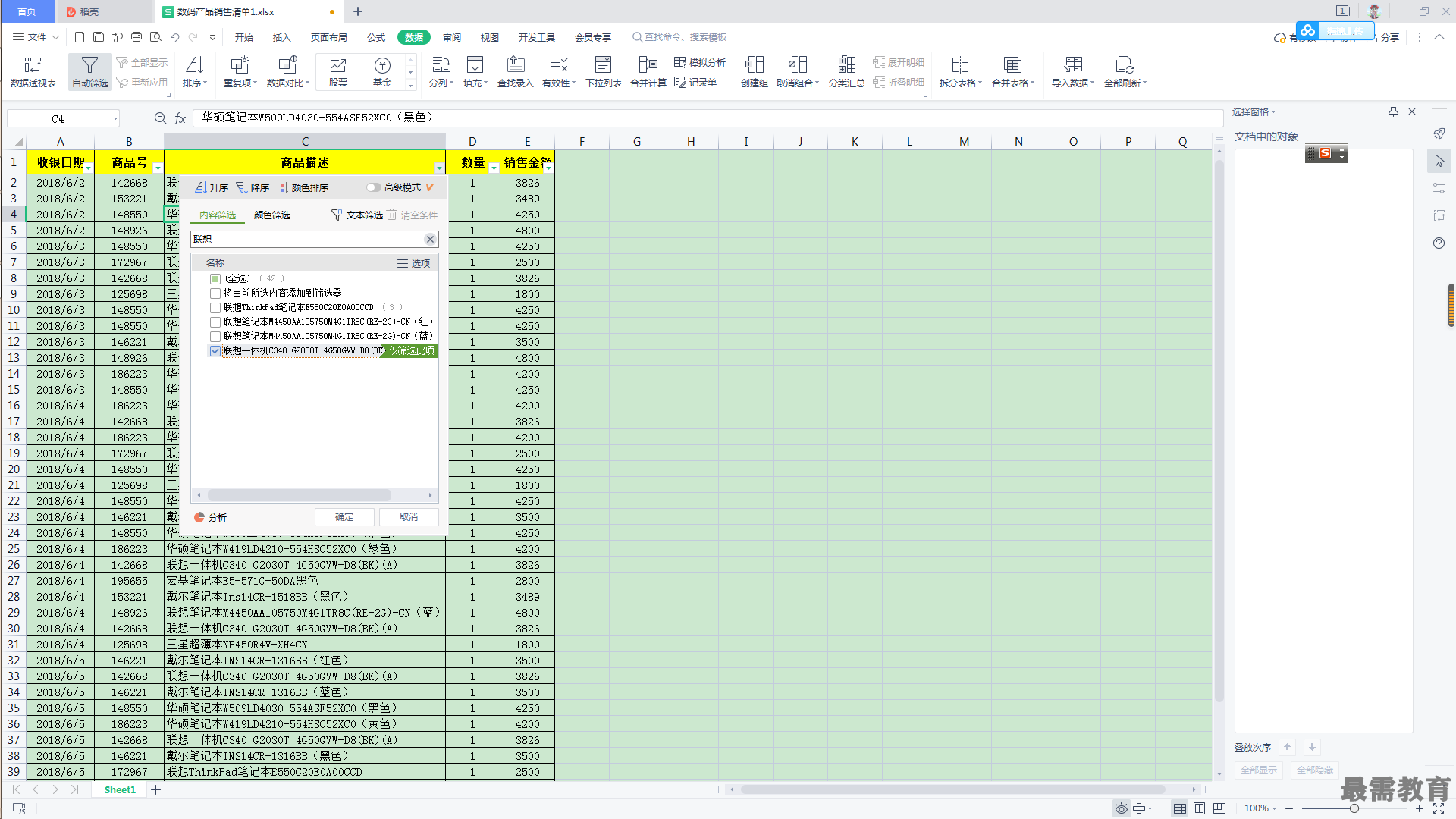The width and height of the screenshot is (1456, 819).
Task: Check the 联想ThinkPad笔记本E550C20E0A00CCD item
Action: coord(215,308)
